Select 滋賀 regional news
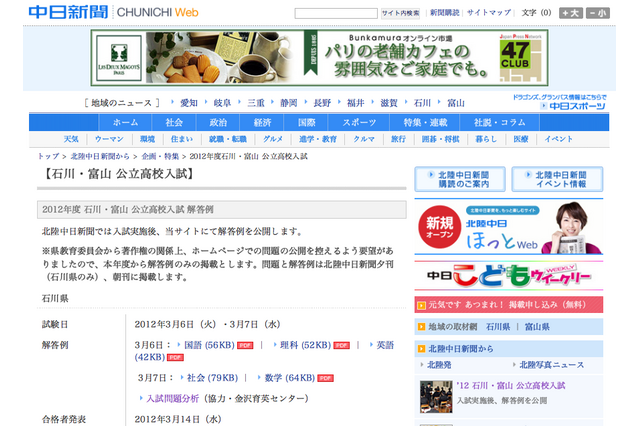Viewport: 640px width, 426px height. (389, 103)
